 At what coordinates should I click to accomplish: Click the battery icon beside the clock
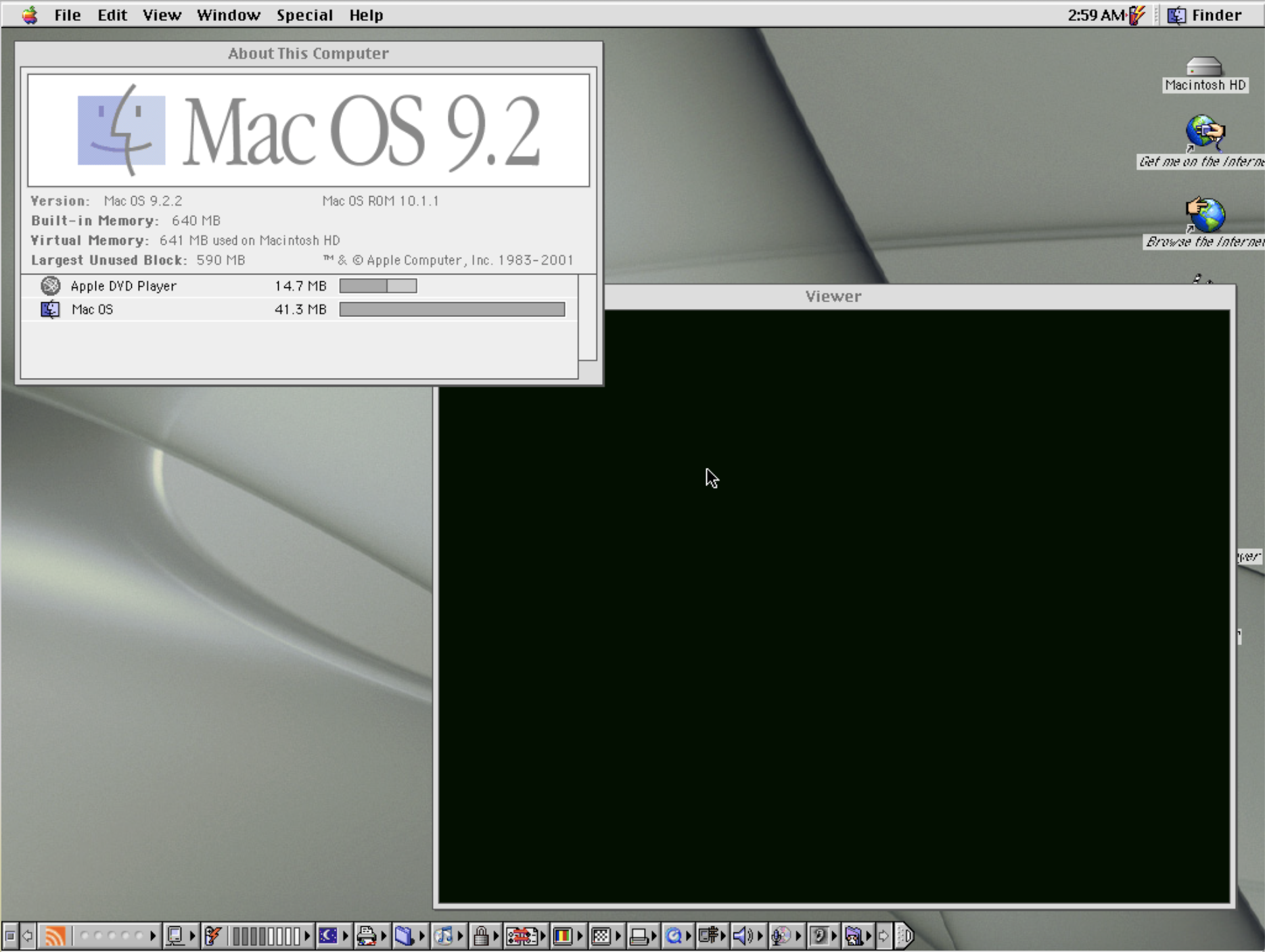[1137, 15]
